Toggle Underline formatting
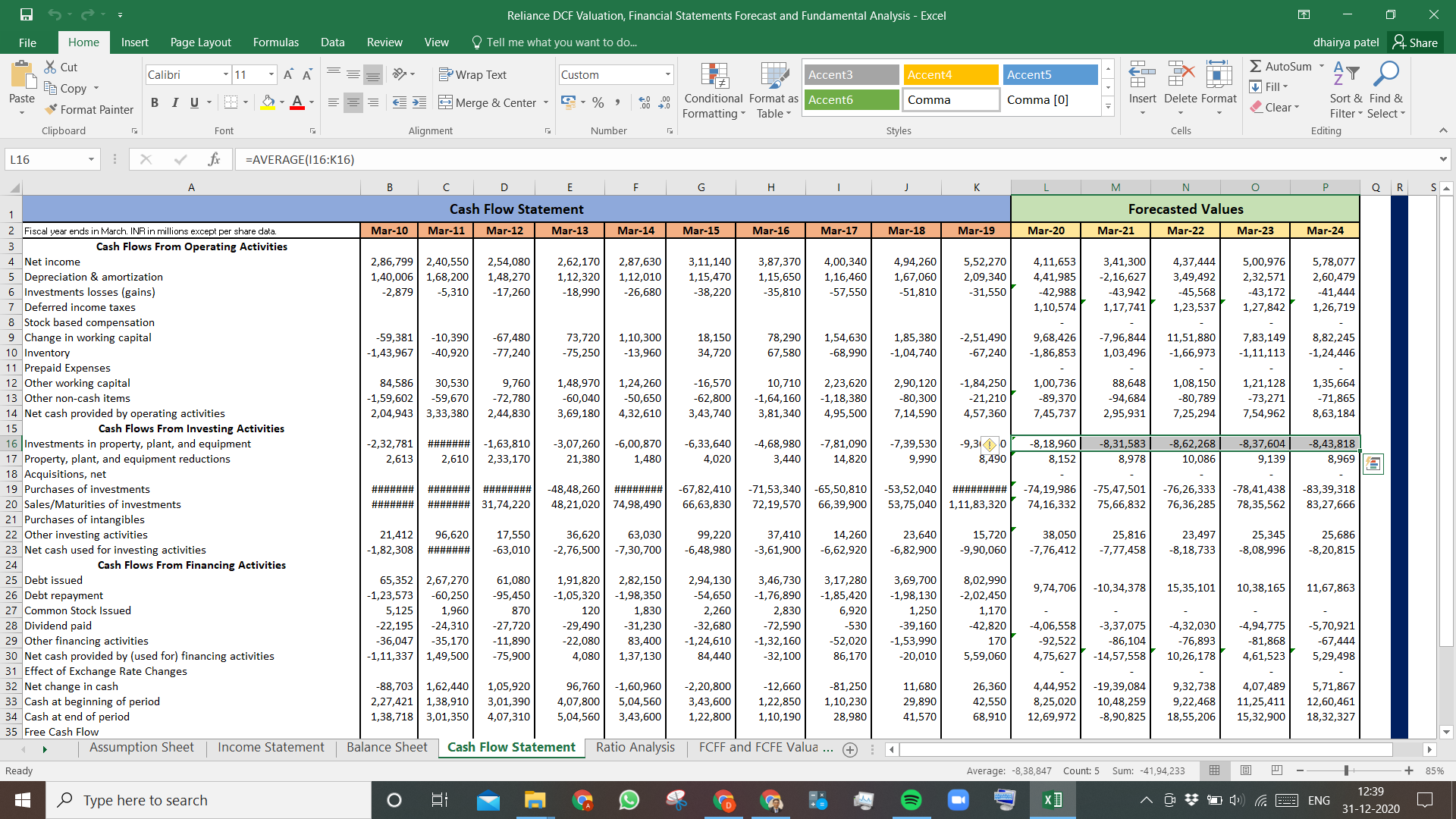 [194, 102]
